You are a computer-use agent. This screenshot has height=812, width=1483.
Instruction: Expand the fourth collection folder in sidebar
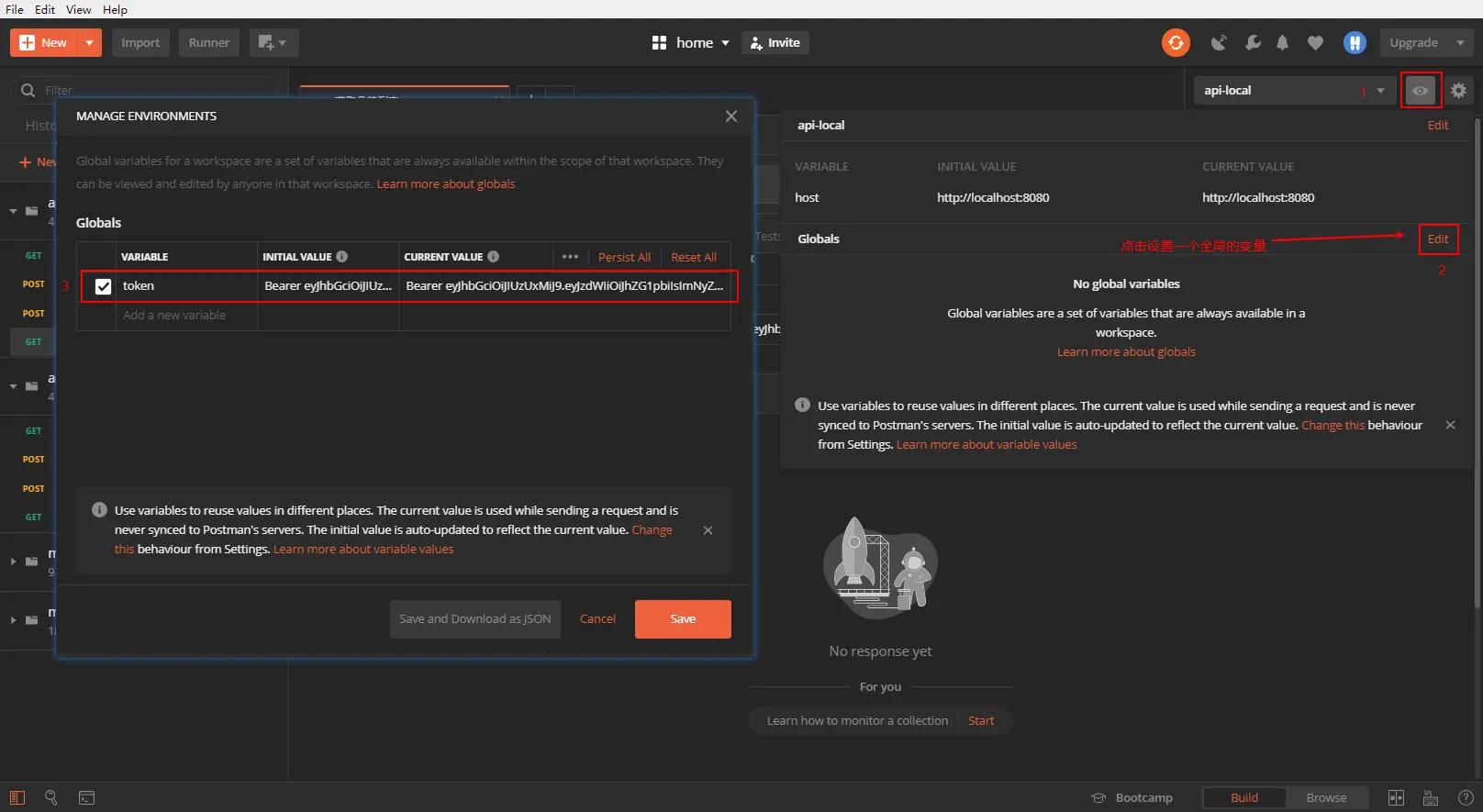13,620
